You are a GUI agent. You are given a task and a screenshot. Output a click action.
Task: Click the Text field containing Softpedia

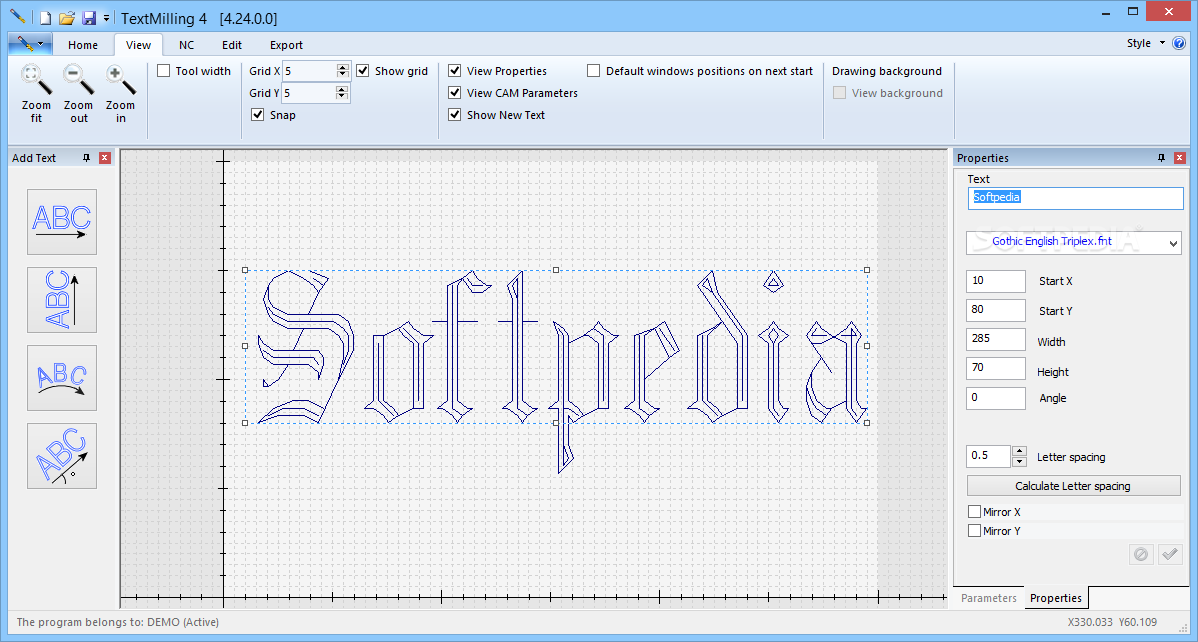pos(1076,198)
